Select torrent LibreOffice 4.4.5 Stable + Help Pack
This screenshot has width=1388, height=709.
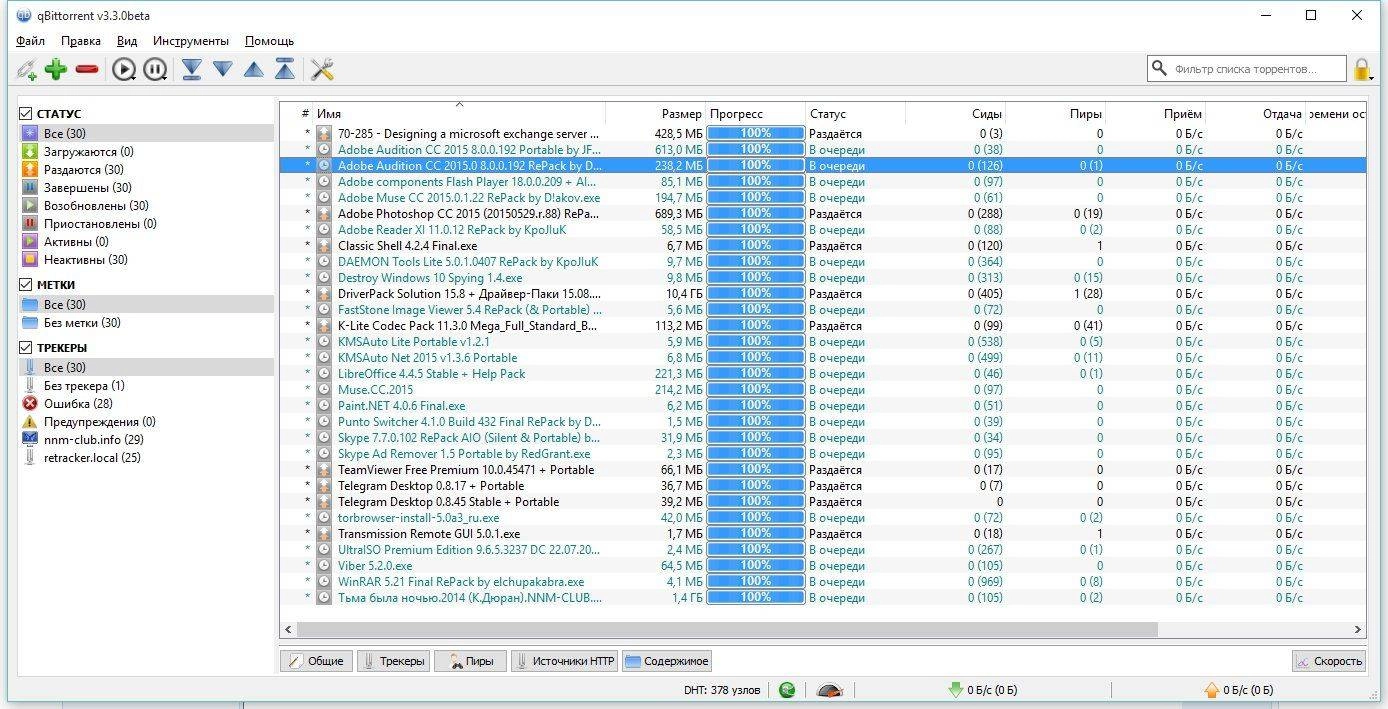click(x=431, y=373)
